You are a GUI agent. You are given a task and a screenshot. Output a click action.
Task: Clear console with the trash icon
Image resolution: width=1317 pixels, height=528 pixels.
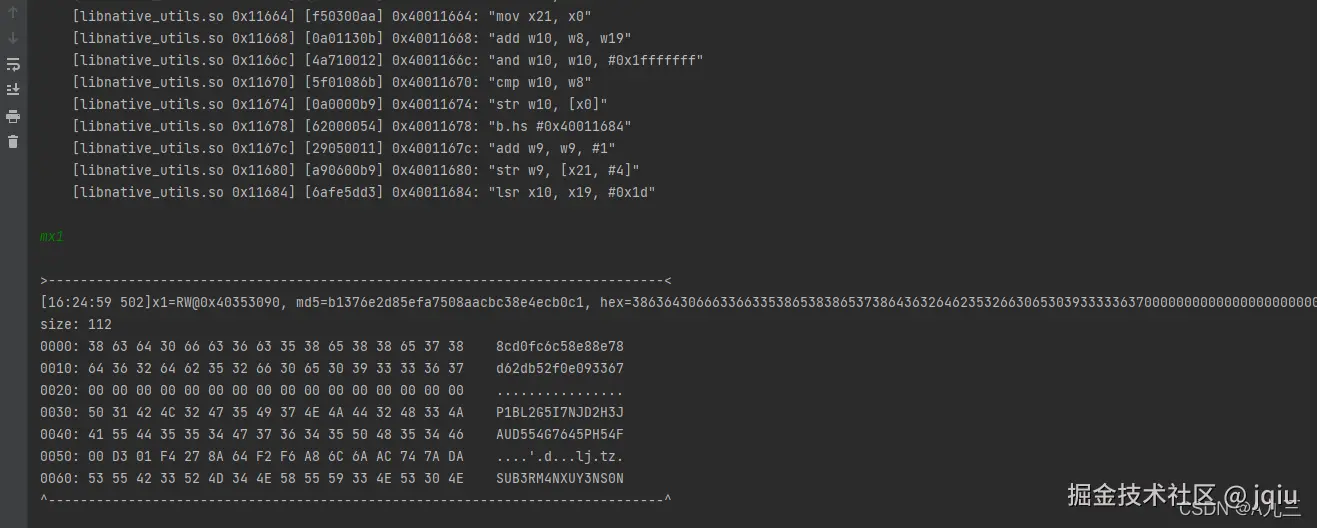13,142
